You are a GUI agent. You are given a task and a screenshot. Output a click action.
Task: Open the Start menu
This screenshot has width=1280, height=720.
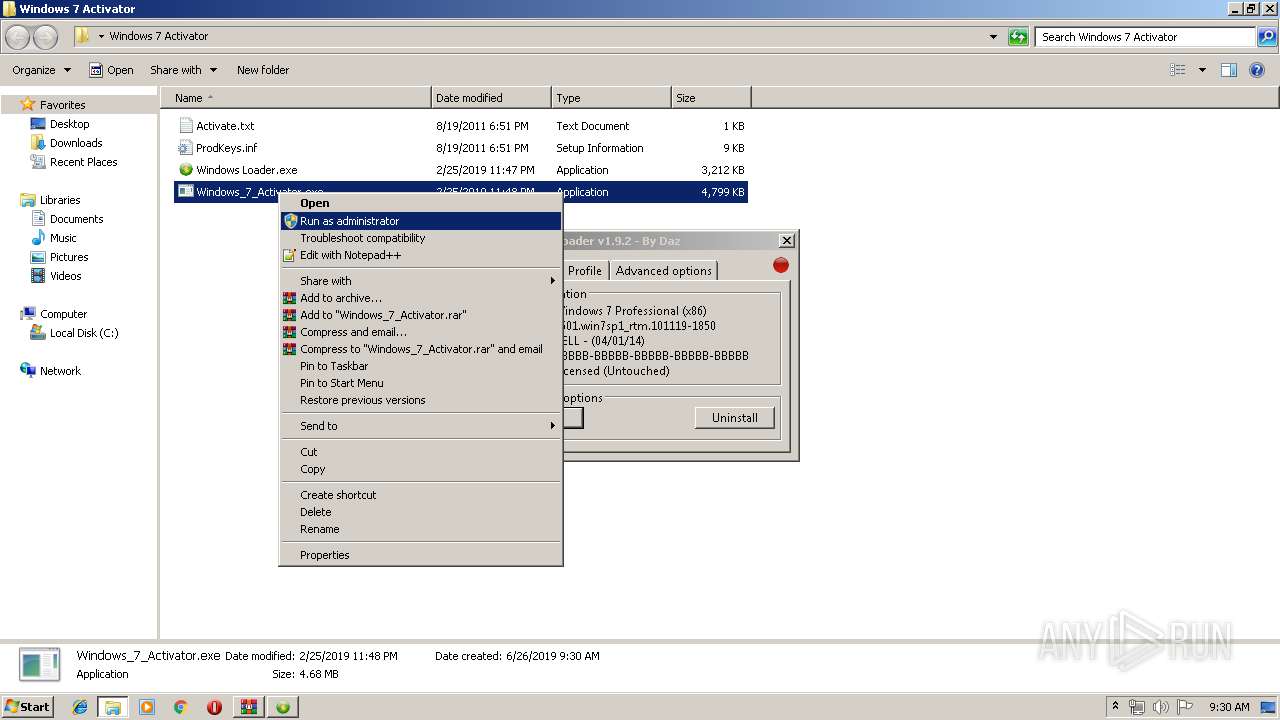[x=28, y=707]
